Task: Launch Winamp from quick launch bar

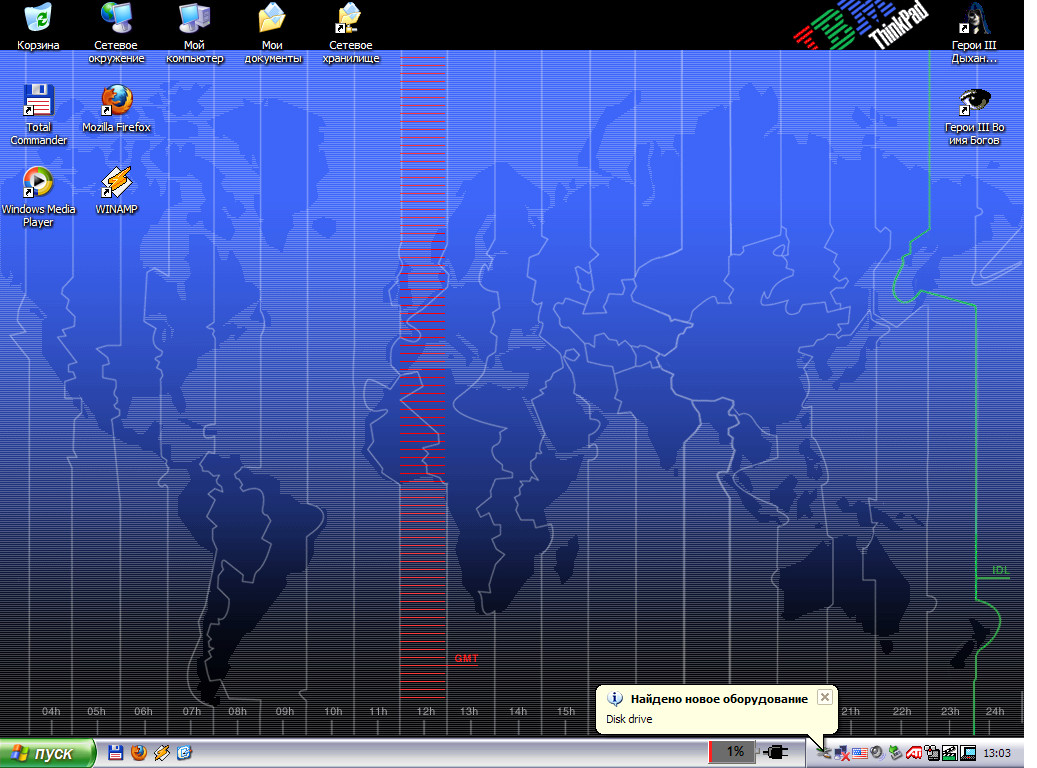Action: [161, 752]
